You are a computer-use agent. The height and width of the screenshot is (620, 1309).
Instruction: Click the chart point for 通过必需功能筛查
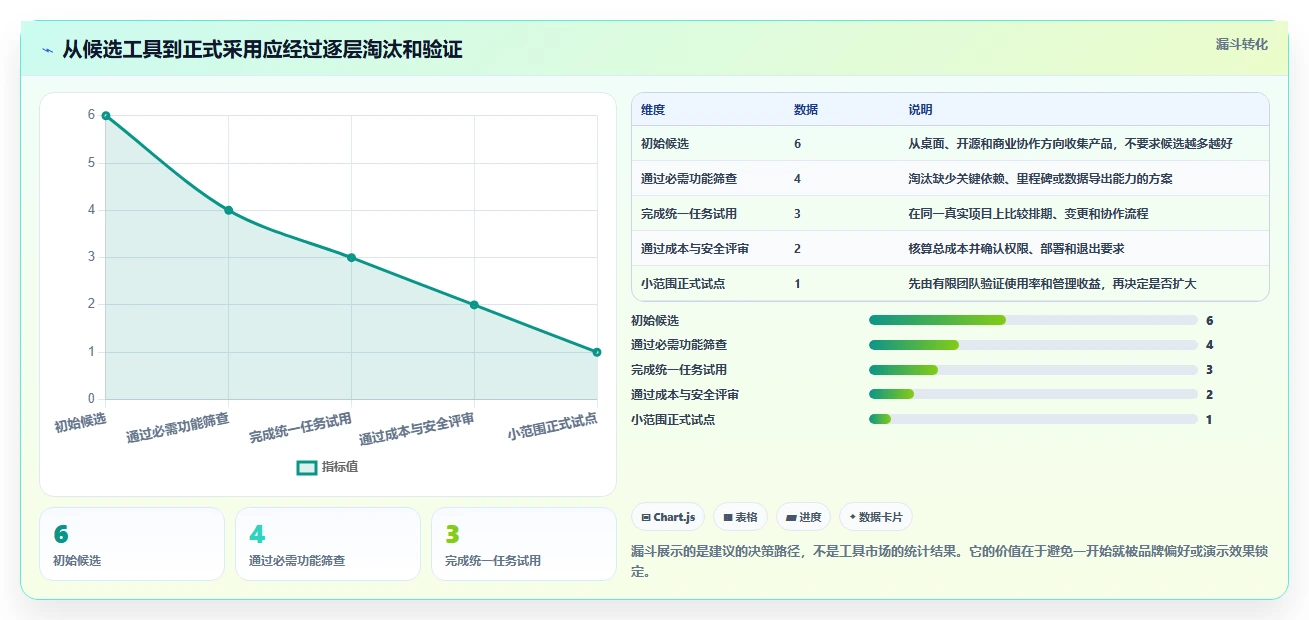[228, 210]
